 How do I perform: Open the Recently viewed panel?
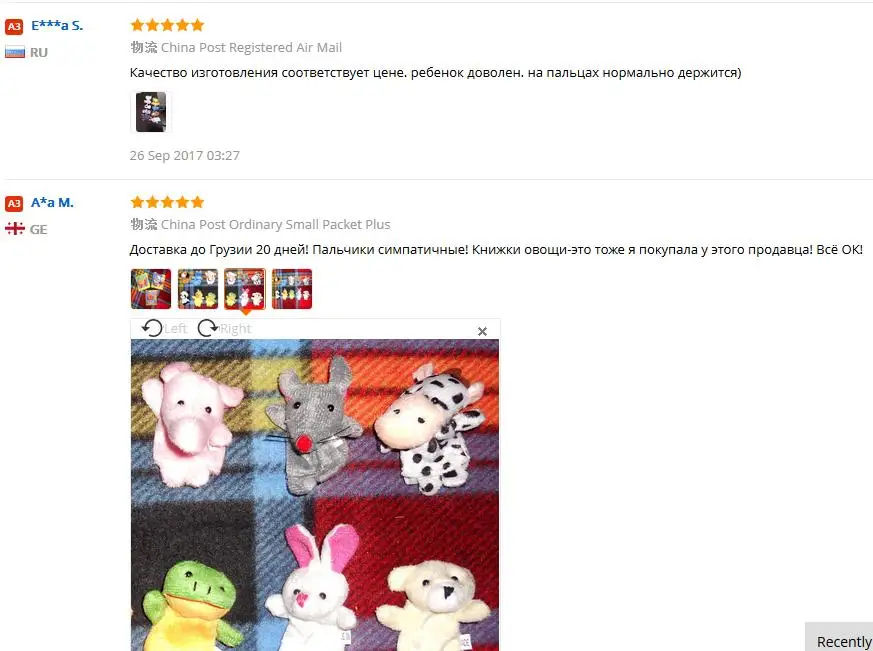click(x=840, y=637)
